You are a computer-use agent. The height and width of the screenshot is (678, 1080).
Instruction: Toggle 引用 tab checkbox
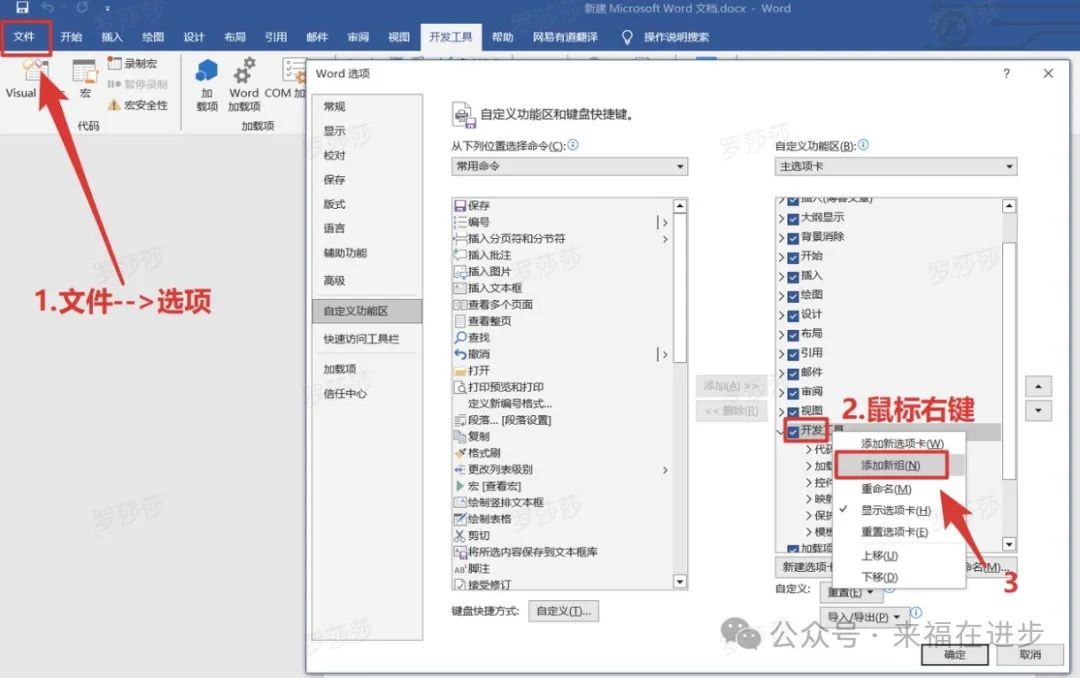click(x=793, y=353)
